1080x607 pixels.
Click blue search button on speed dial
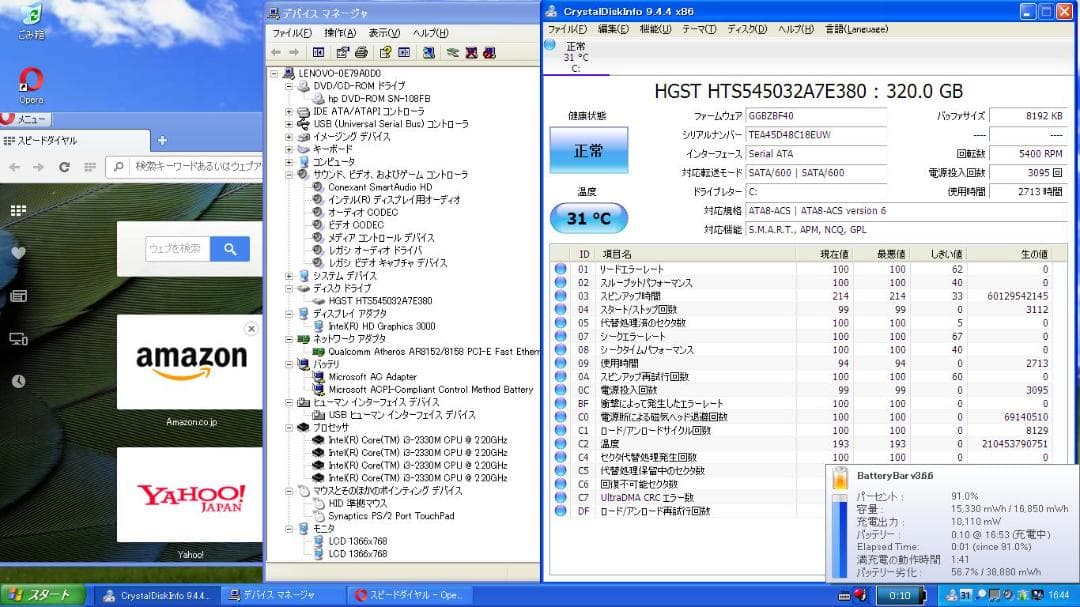point(229,249)
